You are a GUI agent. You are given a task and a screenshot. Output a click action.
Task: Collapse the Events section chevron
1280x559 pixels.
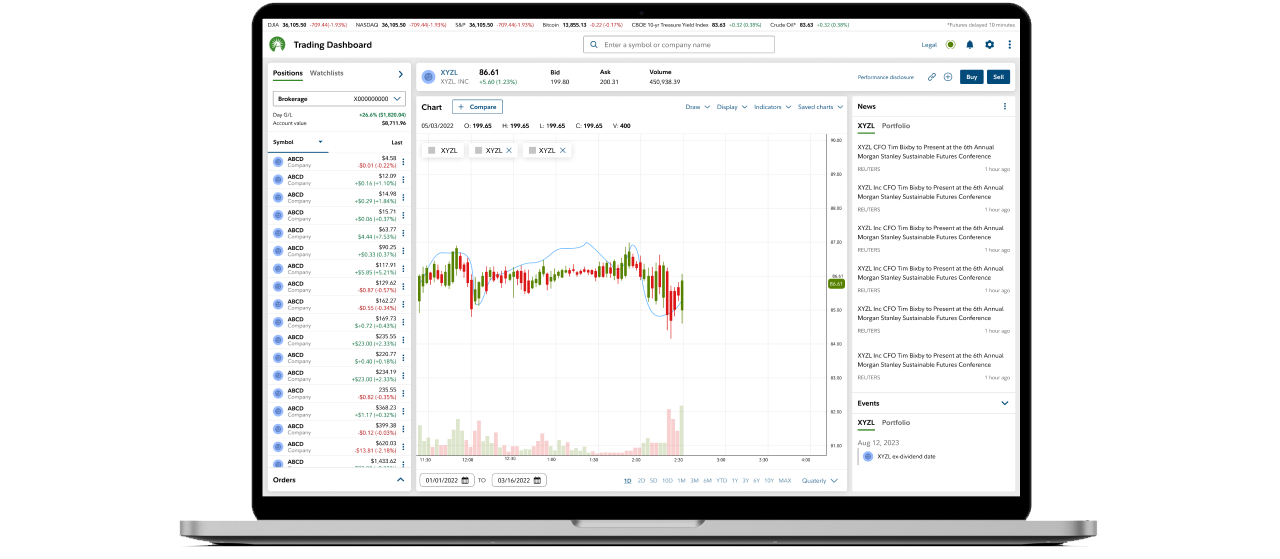coord(1005,403)
